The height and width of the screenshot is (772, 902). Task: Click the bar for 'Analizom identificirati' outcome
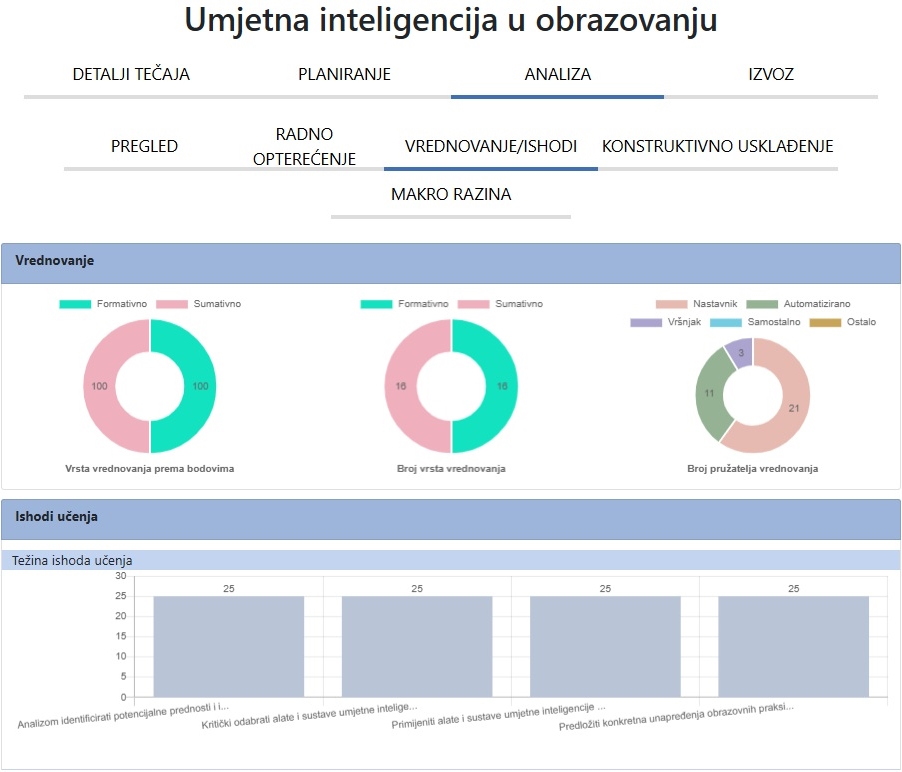(x=228, y=646)
